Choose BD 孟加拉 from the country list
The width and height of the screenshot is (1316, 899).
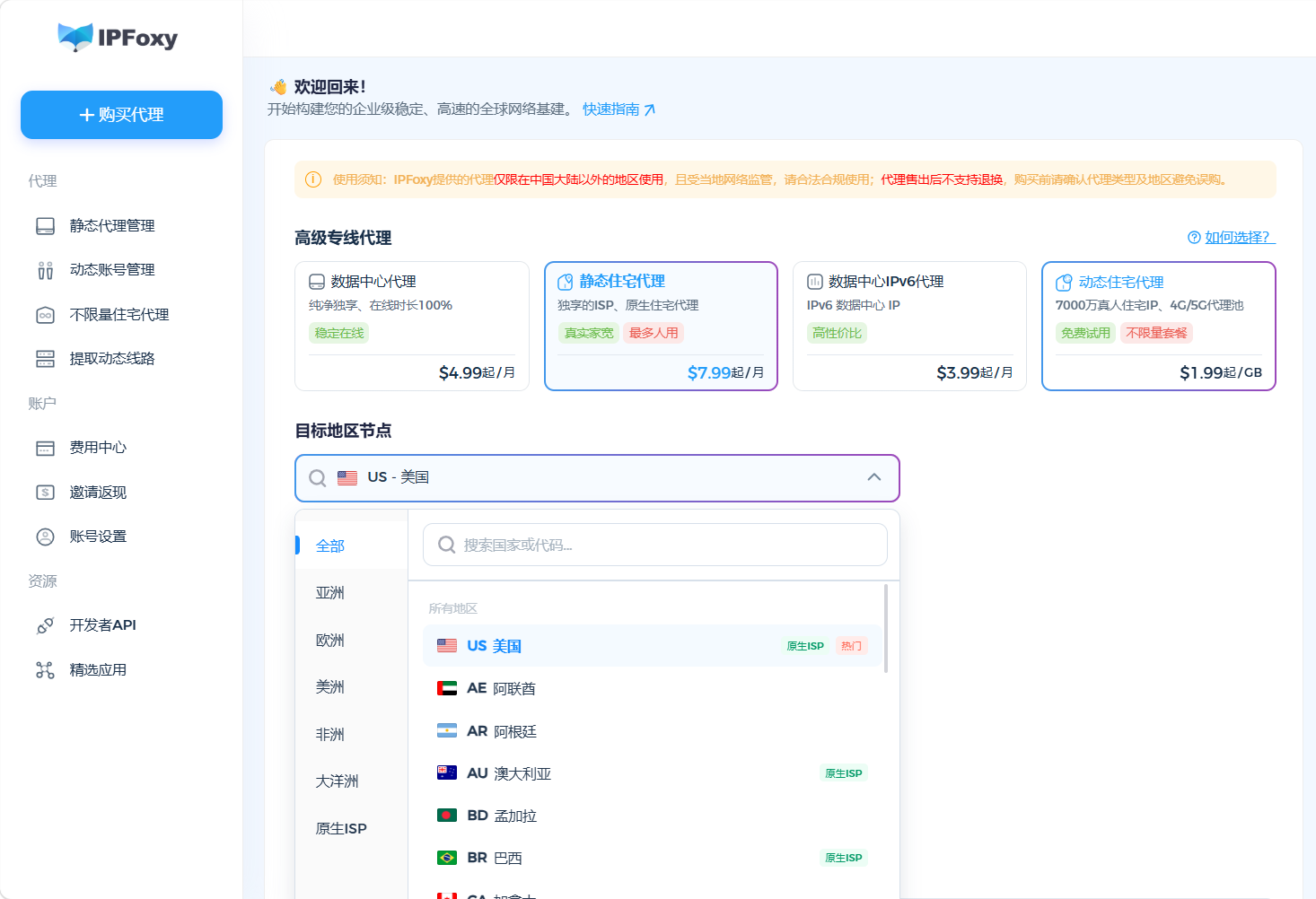[x=652, y=816]
